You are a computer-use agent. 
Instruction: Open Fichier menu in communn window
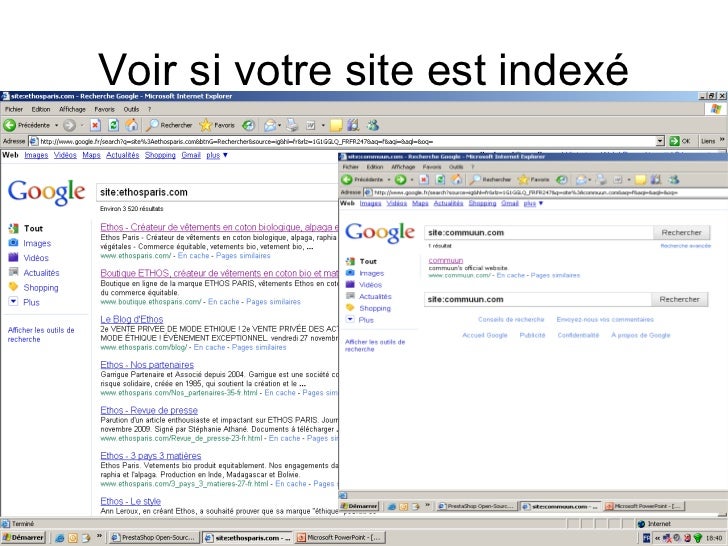tap(351, 167)
